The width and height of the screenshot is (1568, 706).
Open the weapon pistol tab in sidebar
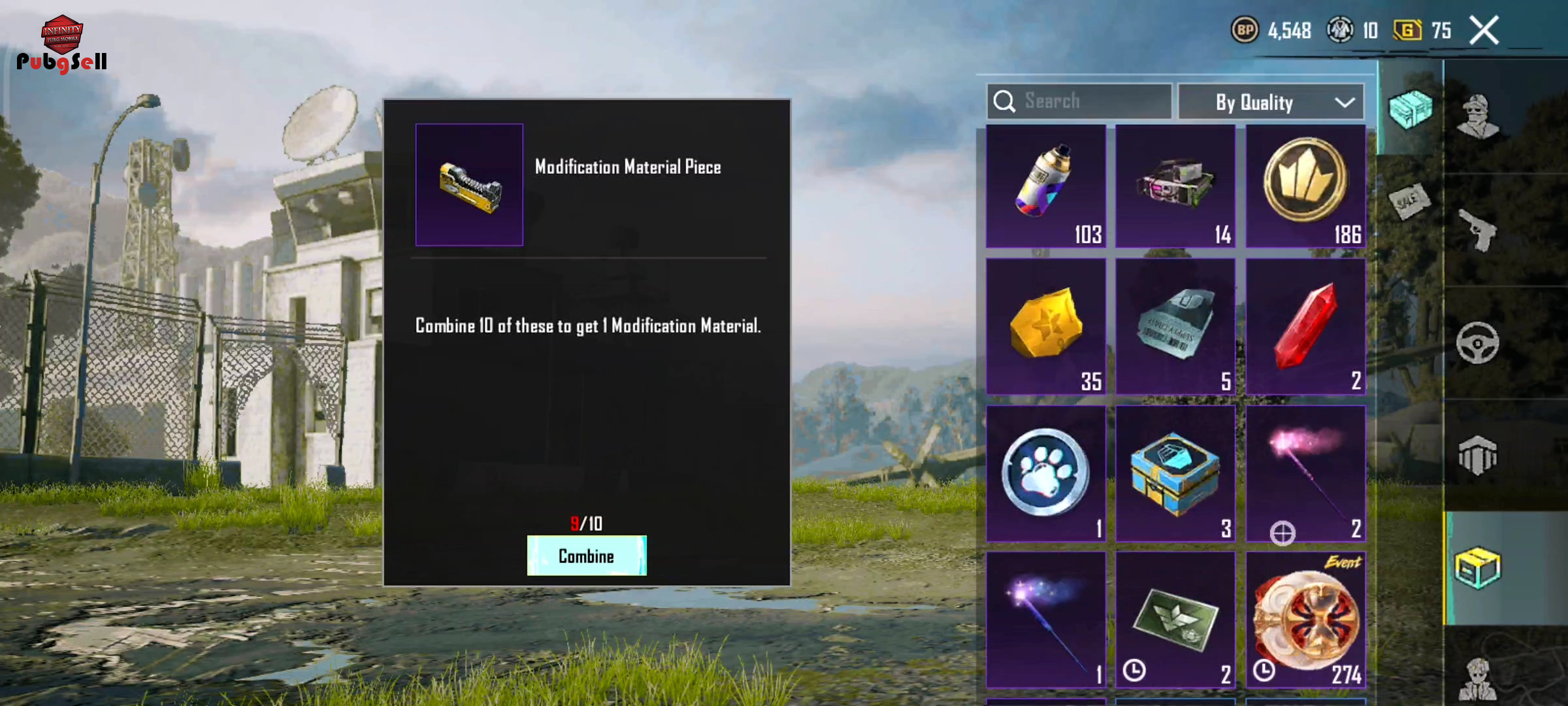point(1478,230)
